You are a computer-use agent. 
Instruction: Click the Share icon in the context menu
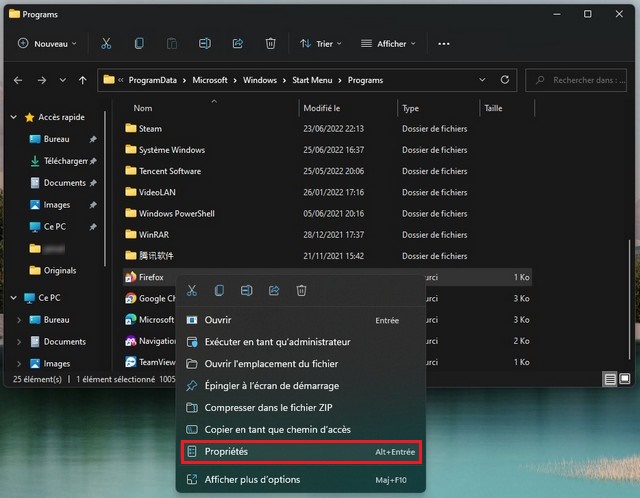pyautogui.click(x=274, y=291)
